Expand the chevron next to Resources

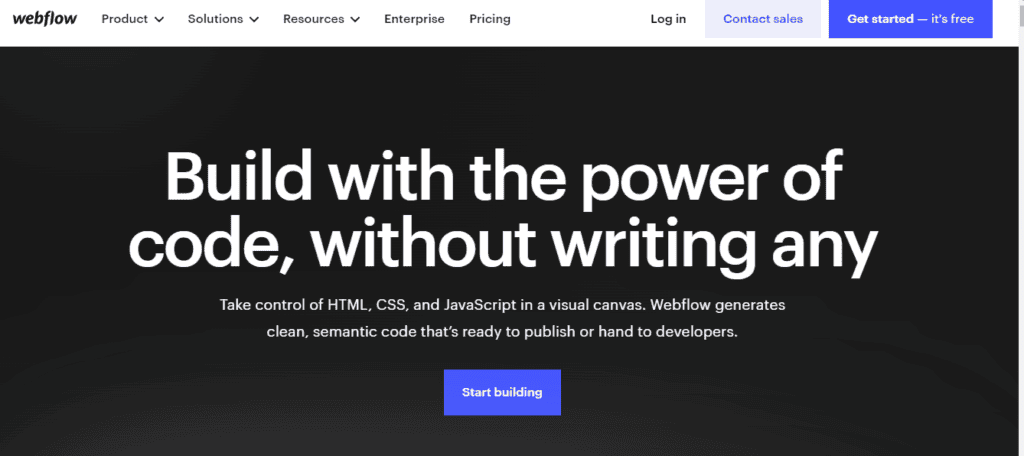pyautogui.click(x=354, y=19)
